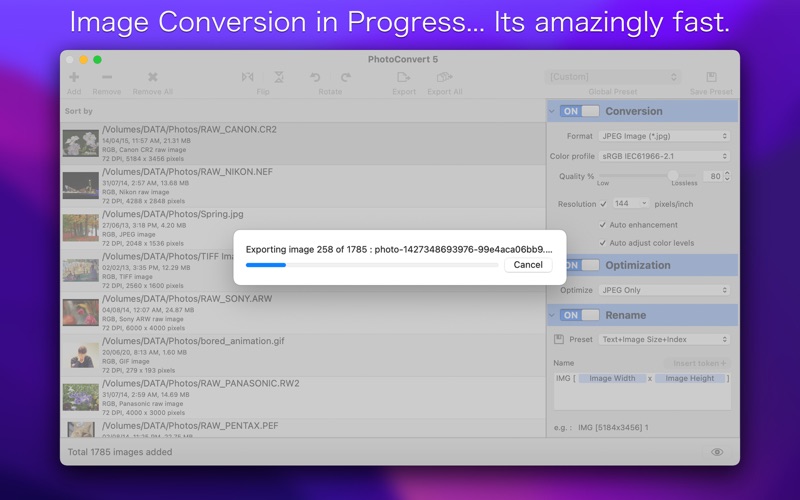This screenshot has width=800, height=500.
Task: Click the Sort by header
Action: [x=79, y=111]
